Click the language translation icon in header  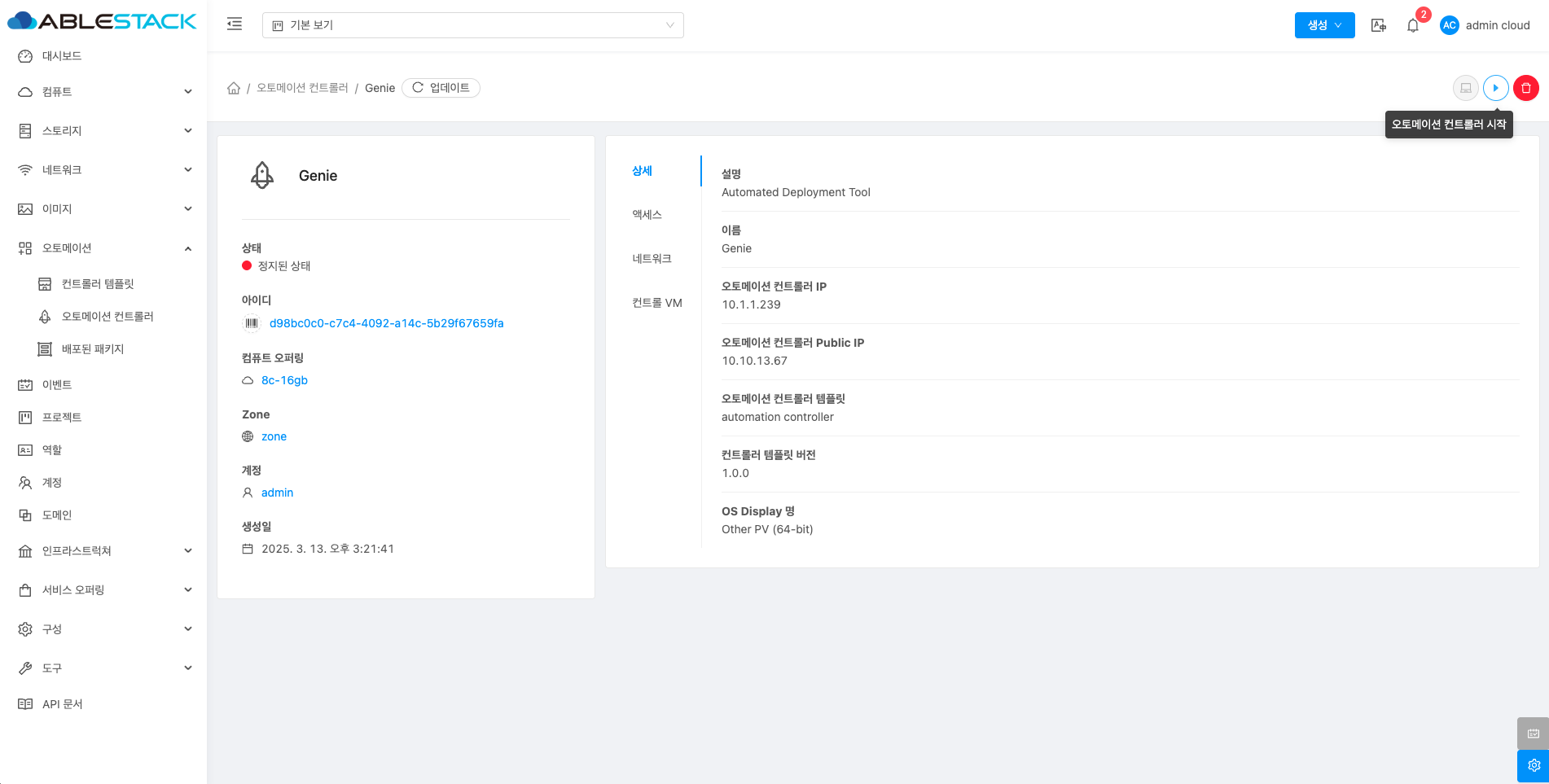1378,26
